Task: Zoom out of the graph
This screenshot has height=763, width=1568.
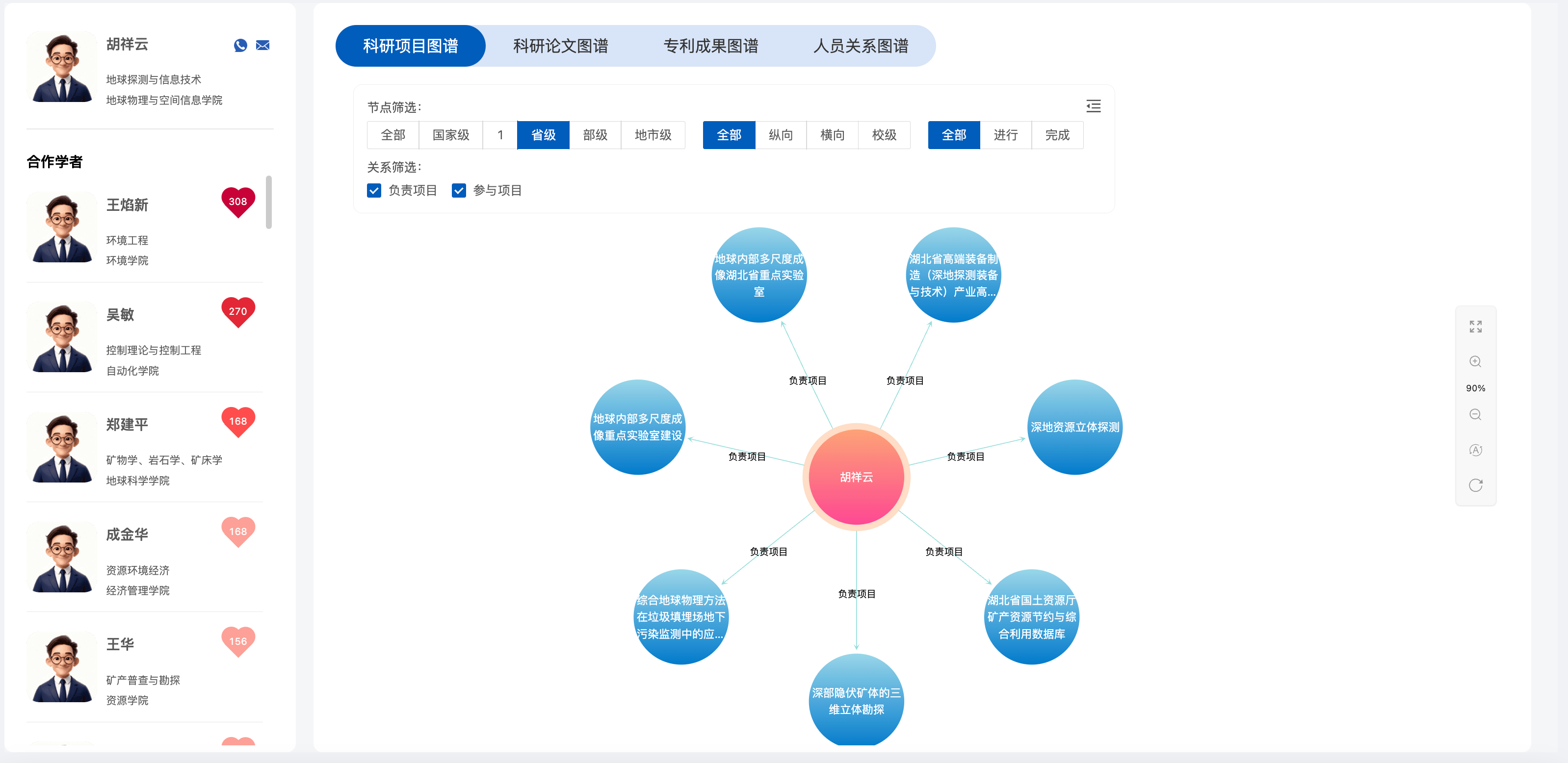Action: 1475,415
